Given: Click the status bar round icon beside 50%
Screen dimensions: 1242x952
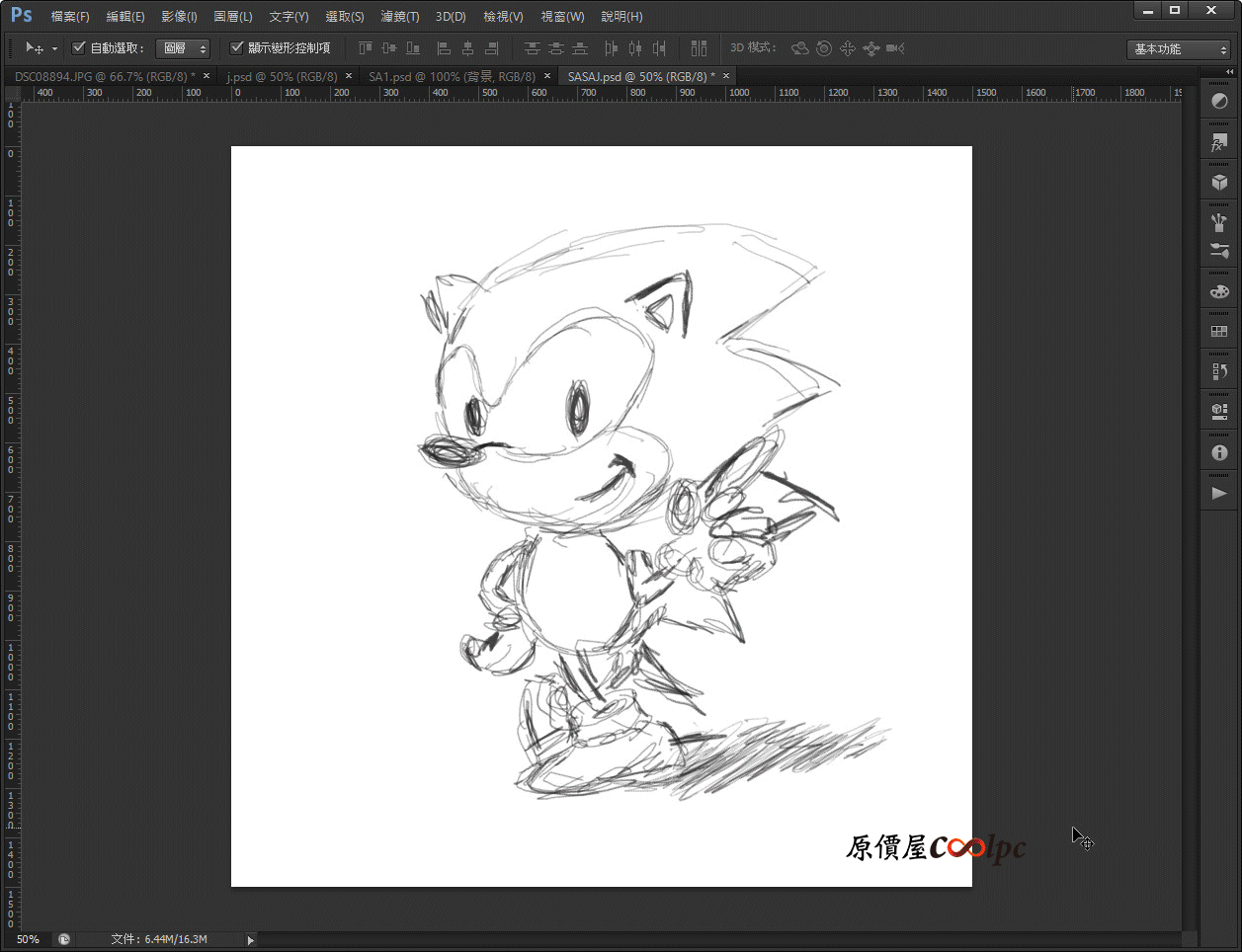Looking at the screenshot, I should tap(64, 939).
